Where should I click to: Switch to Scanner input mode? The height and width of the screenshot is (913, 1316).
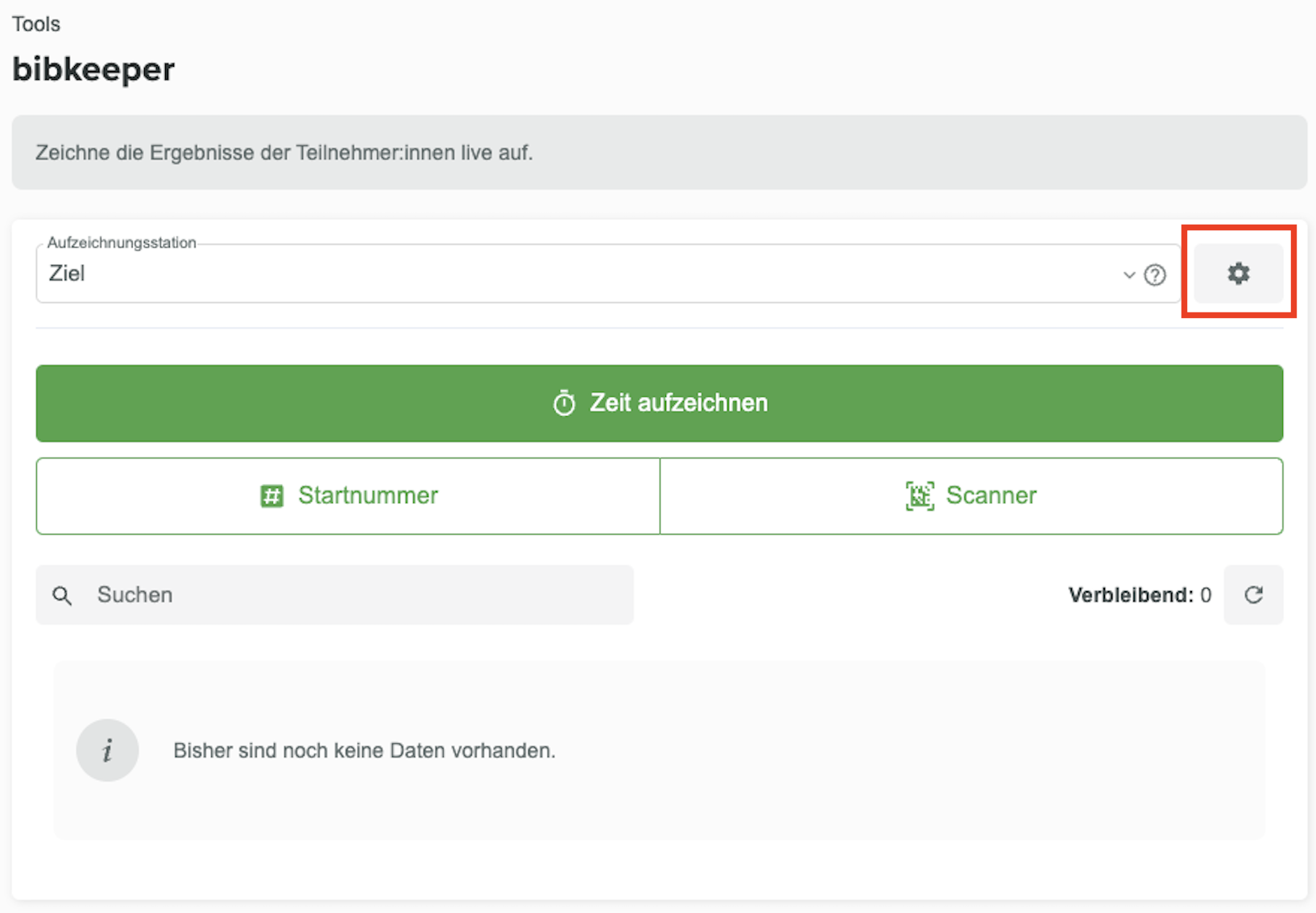[971, 496]
